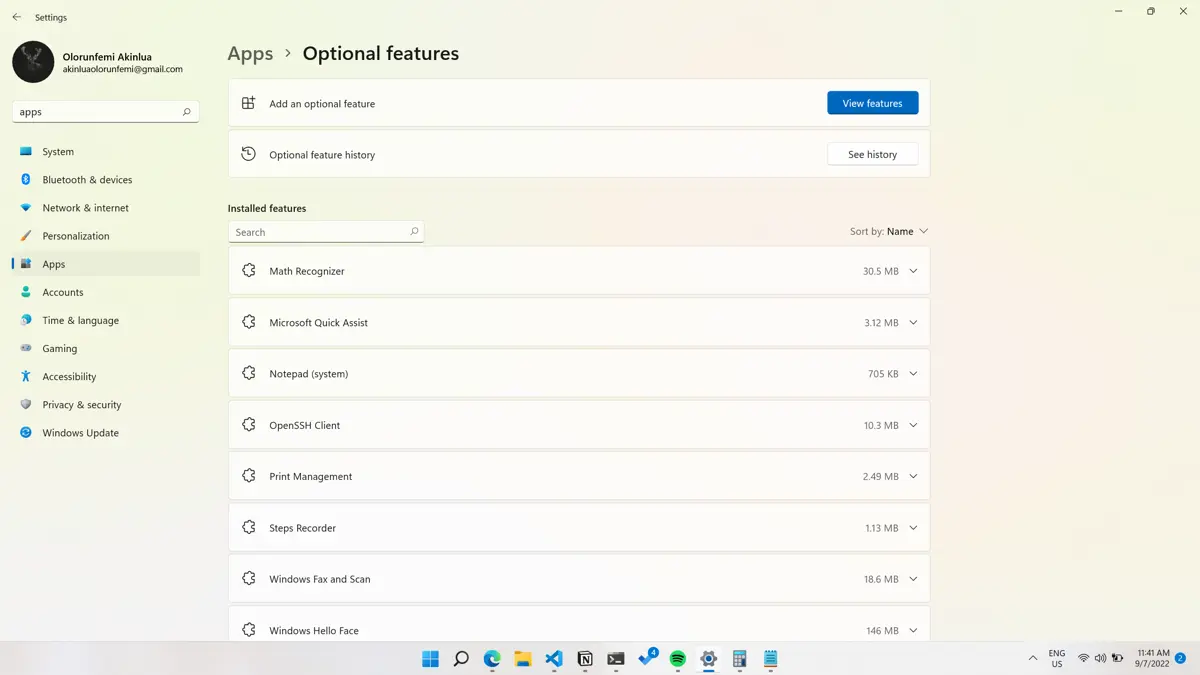Click the ENG US language indicator
Image resolution: width=1200 pixels, height=675 pixels.
(x=1057, y=658)
